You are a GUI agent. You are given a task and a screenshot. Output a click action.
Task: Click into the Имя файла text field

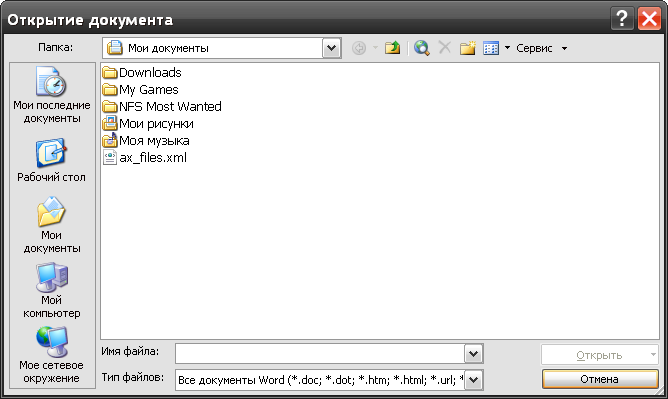(x=320, y=353)
